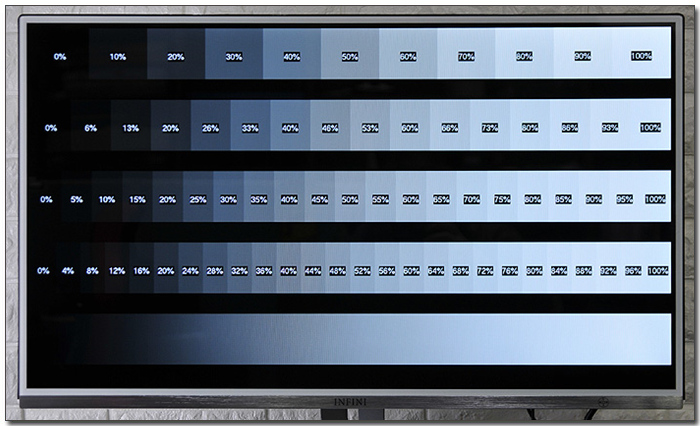This screenshot has height=426, width=700.
Task: Select the 56% step label
Action: [x=387, y=271]
